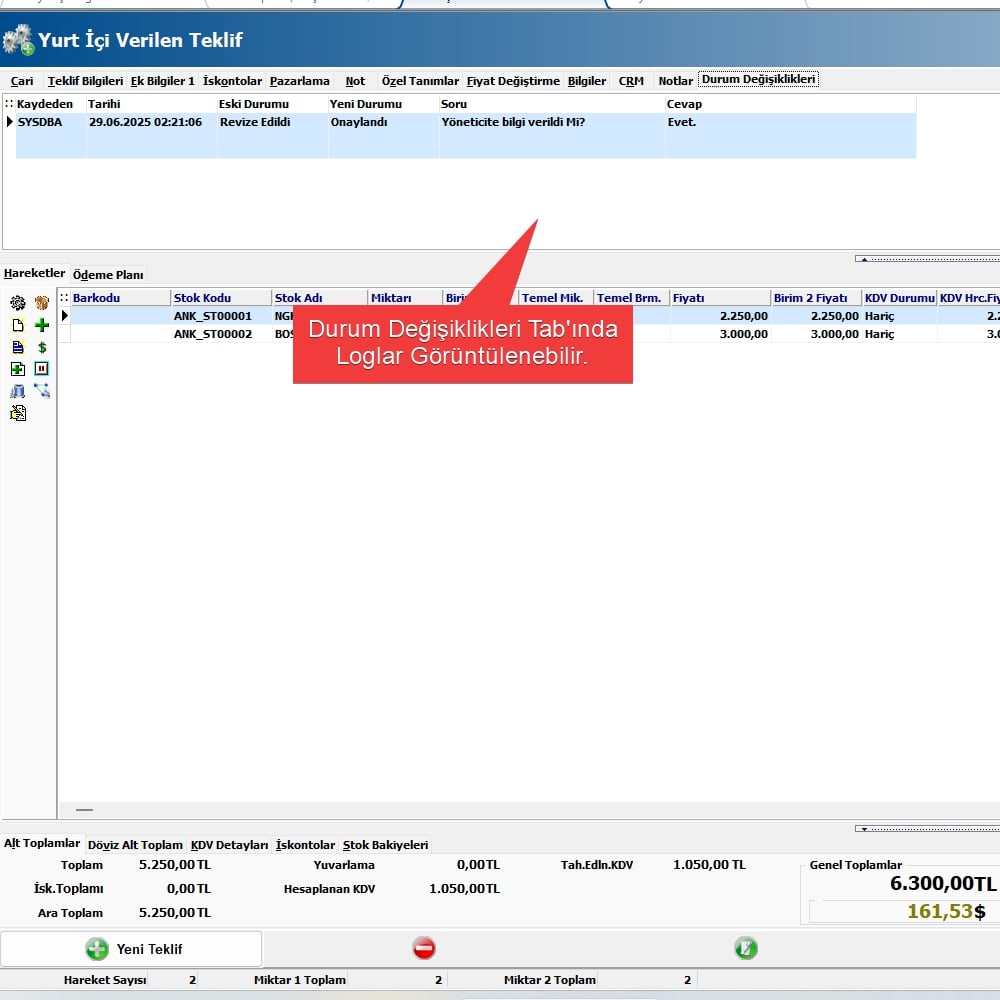Viewport: 1000px width, 1000px height.
Task: Open the Teklif Bilgileri tab
Action: 86,81
